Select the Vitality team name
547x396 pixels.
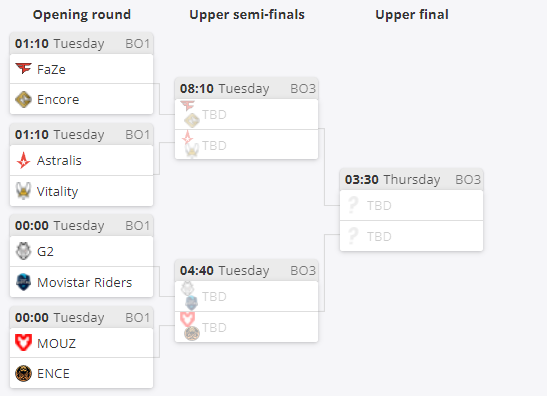click(58, 191)
